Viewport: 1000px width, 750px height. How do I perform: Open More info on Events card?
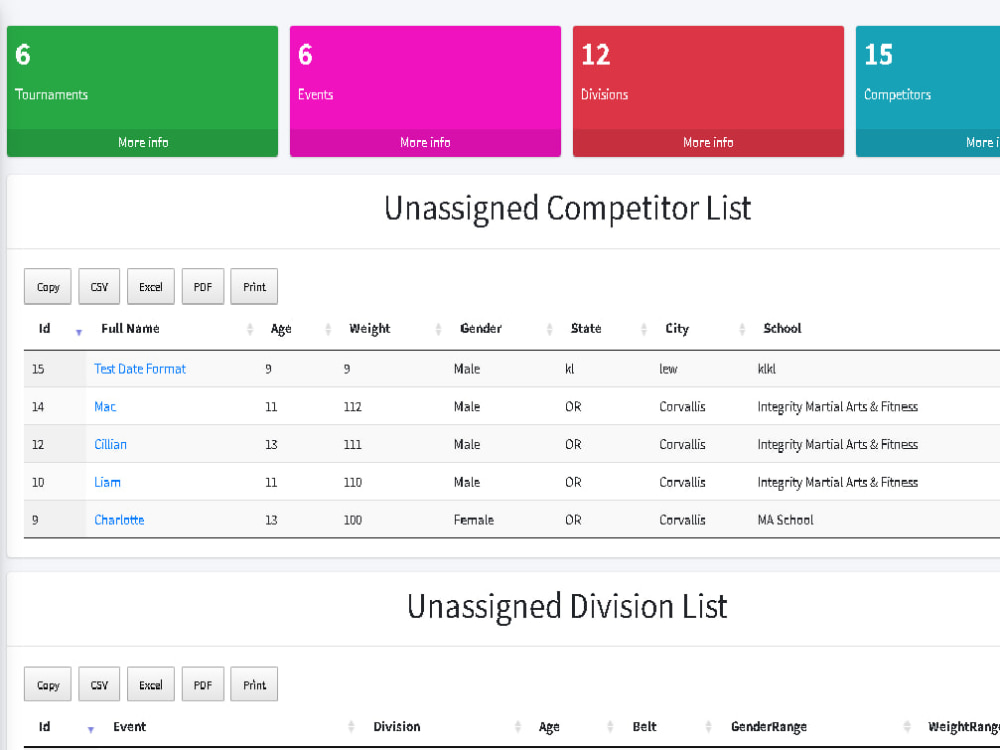[425, 143]
